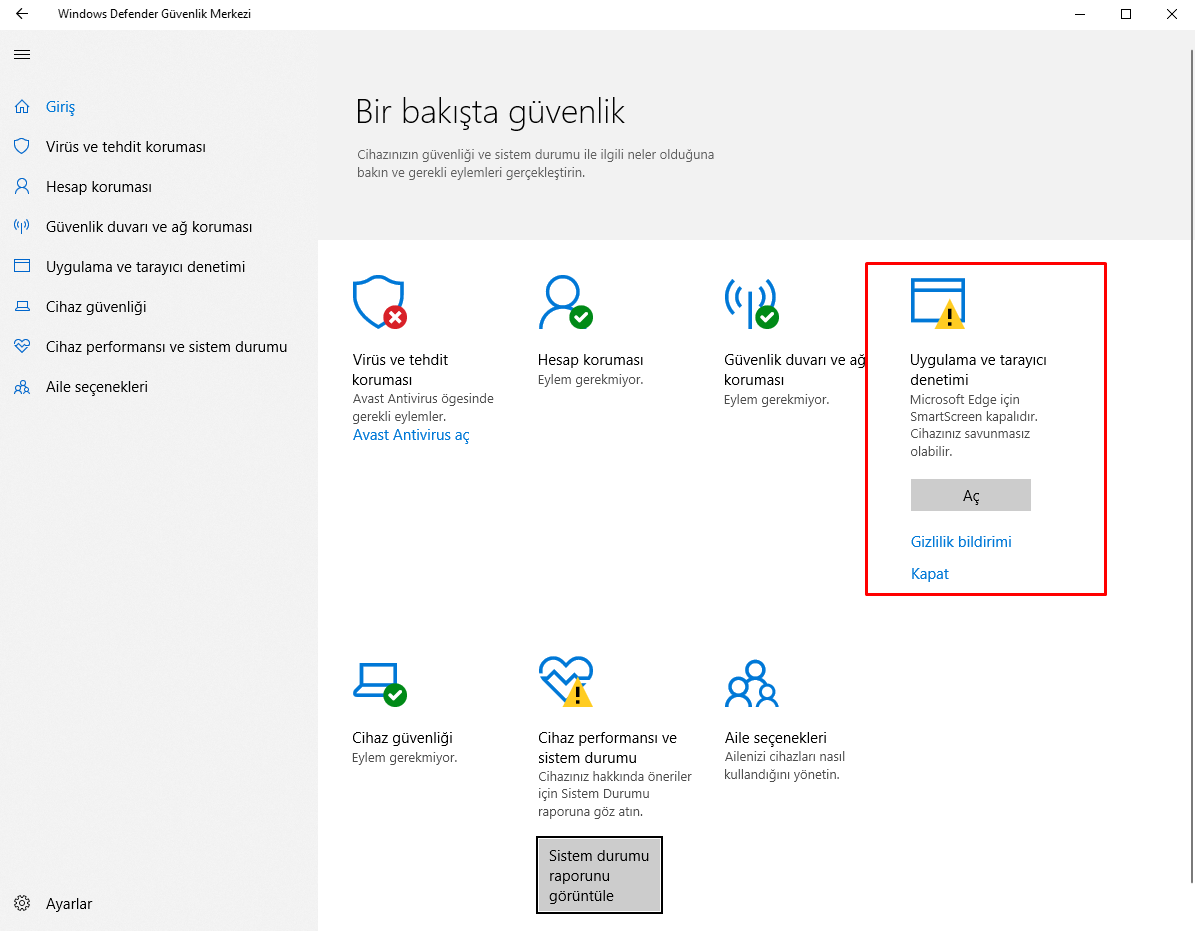1195x931 pixels.
Task: Click sidebar antenna icon for Güvenlik duvarı
Action: click(x=22, y=226)
